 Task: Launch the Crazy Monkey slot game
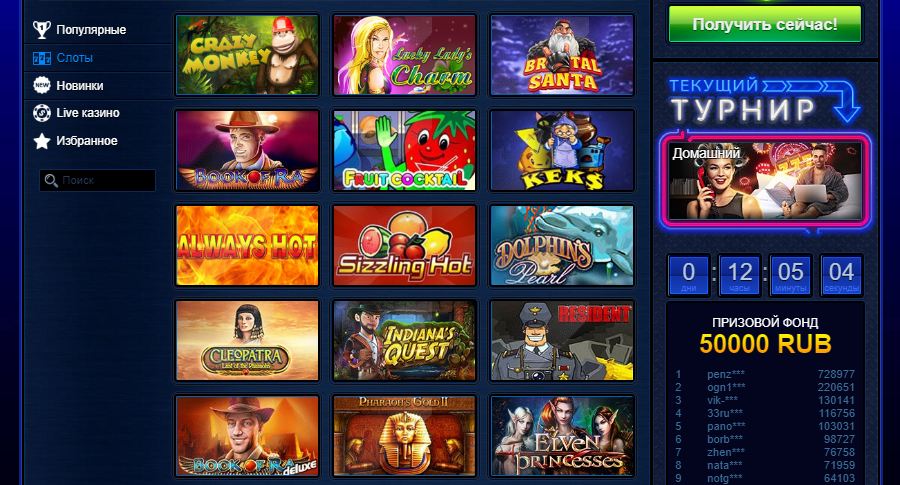tap(247, 55)
